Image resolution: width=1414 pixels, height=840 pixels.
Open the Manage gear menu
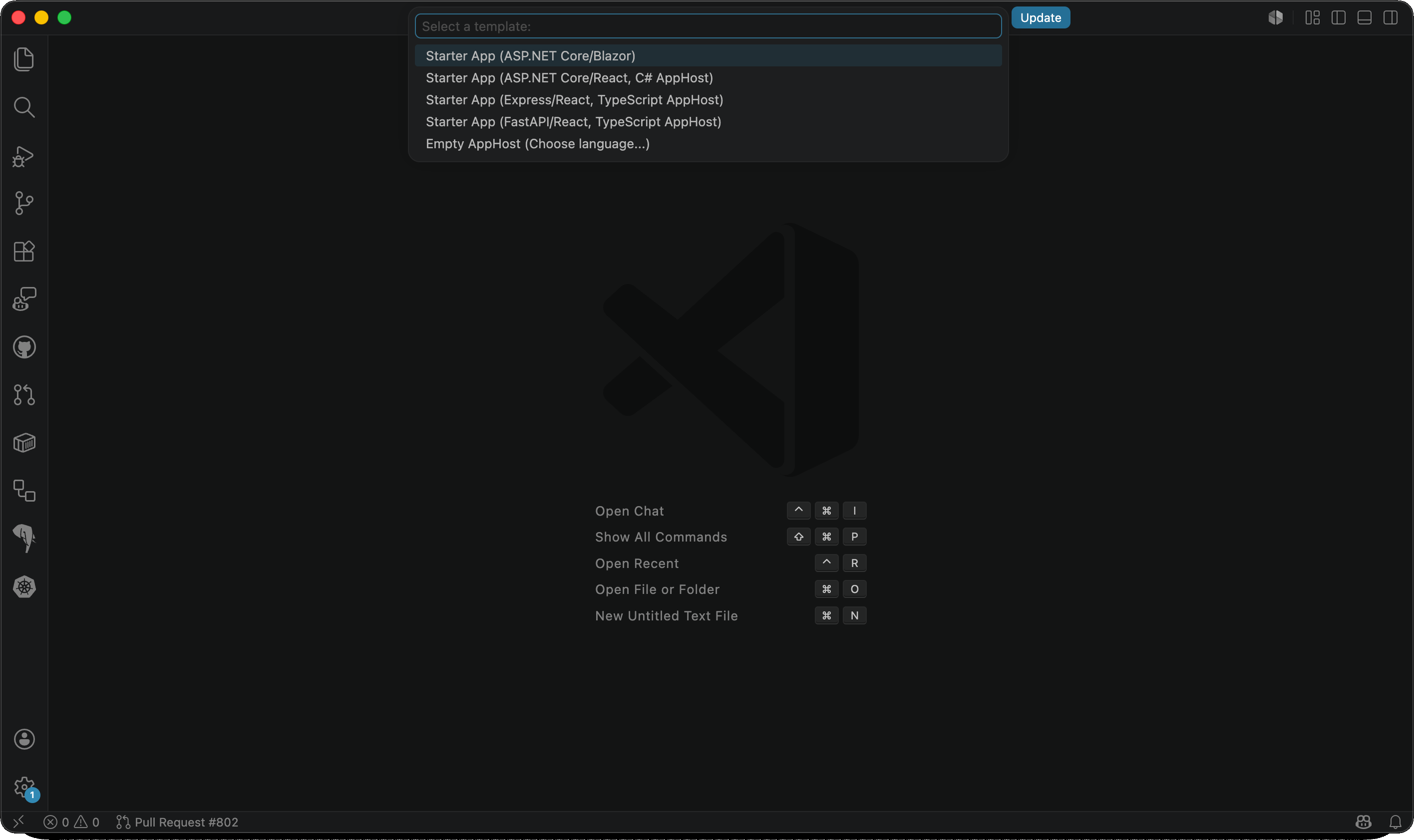coord(24,787)
